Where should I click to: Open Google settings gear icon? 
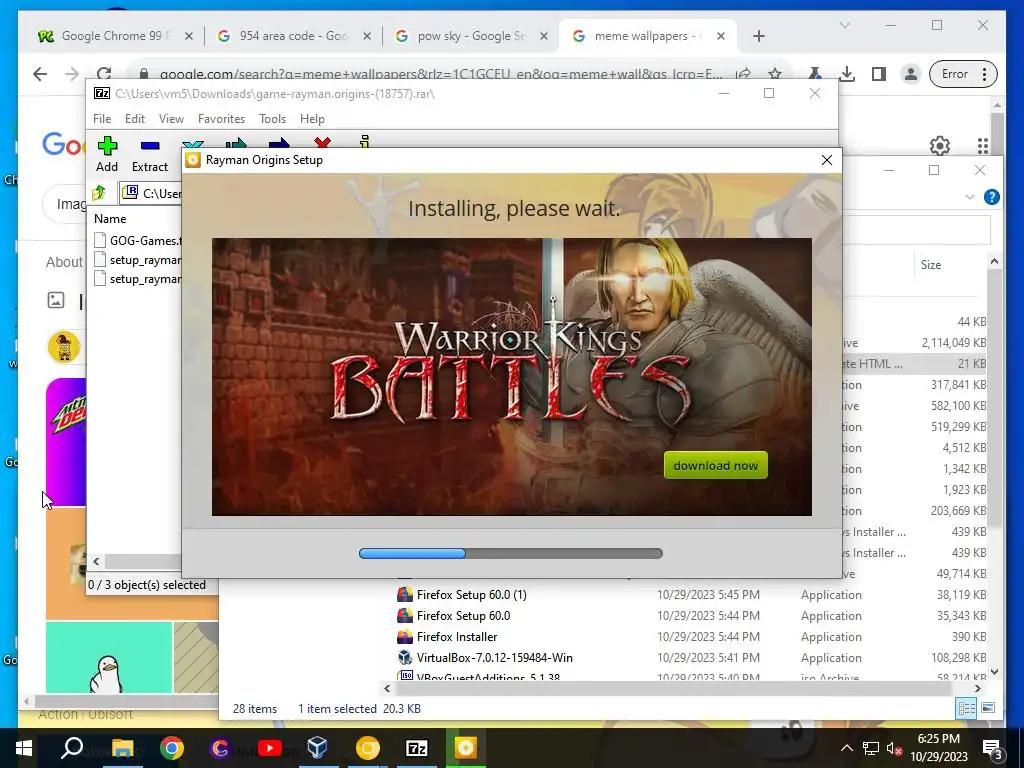coord(940,145)
